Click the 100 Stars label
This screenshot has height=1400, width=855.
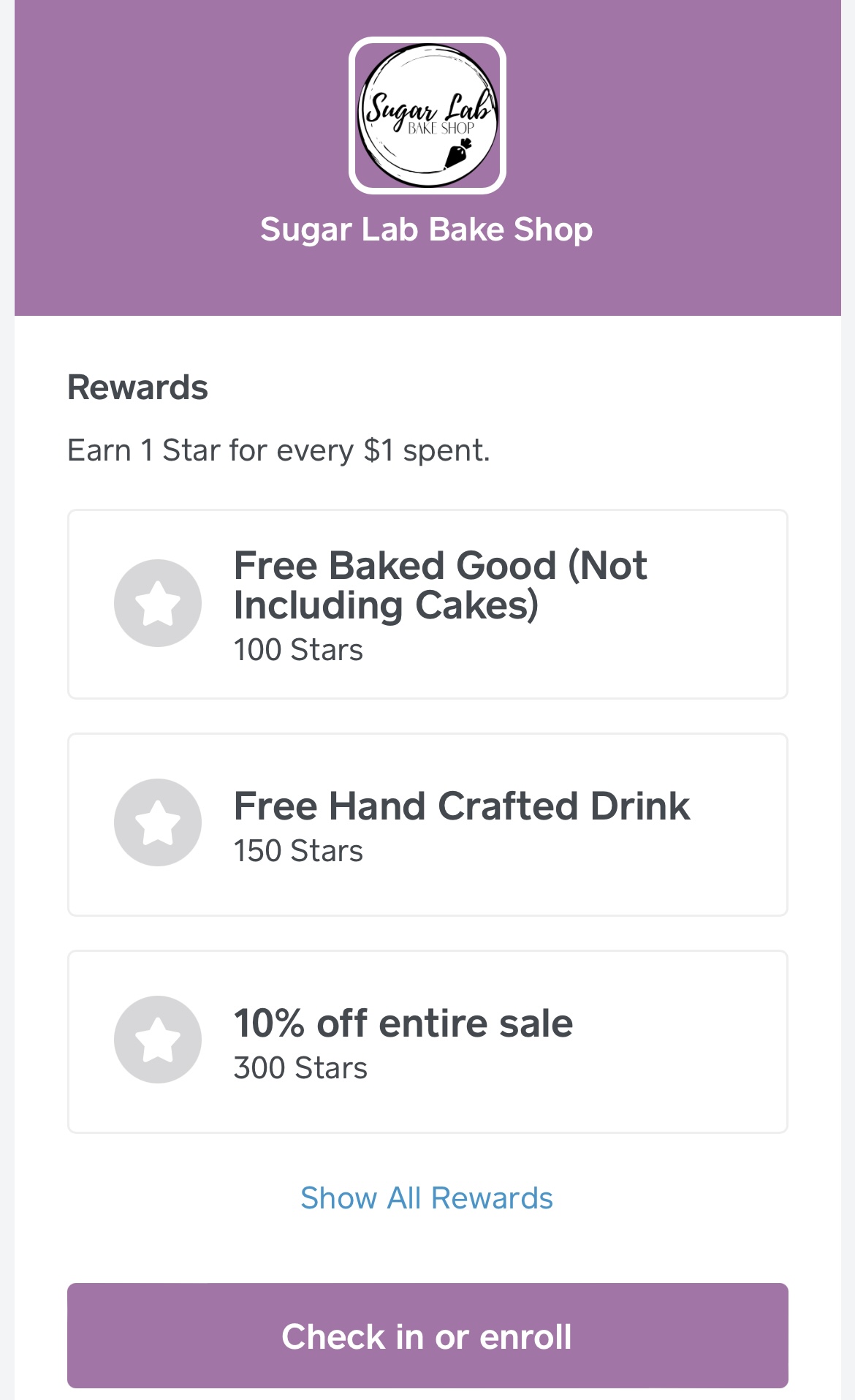pyautogui.click(x=298, y=650)
